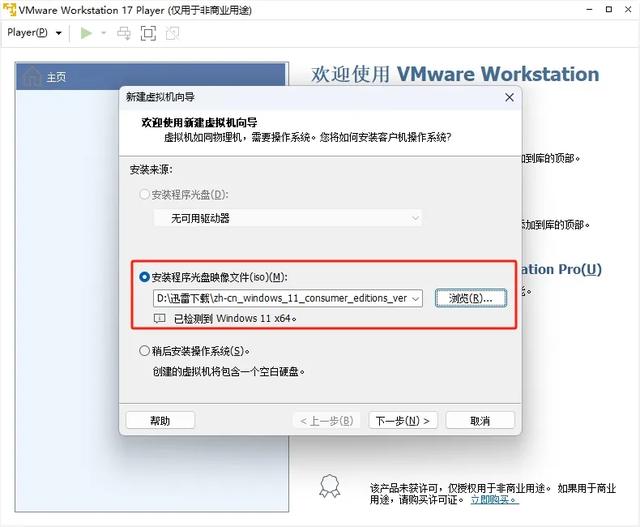Click the 上一步(B) back button
Image resolution: width=640 pixels, height=527 pixels.
click(x=327, y=420)
